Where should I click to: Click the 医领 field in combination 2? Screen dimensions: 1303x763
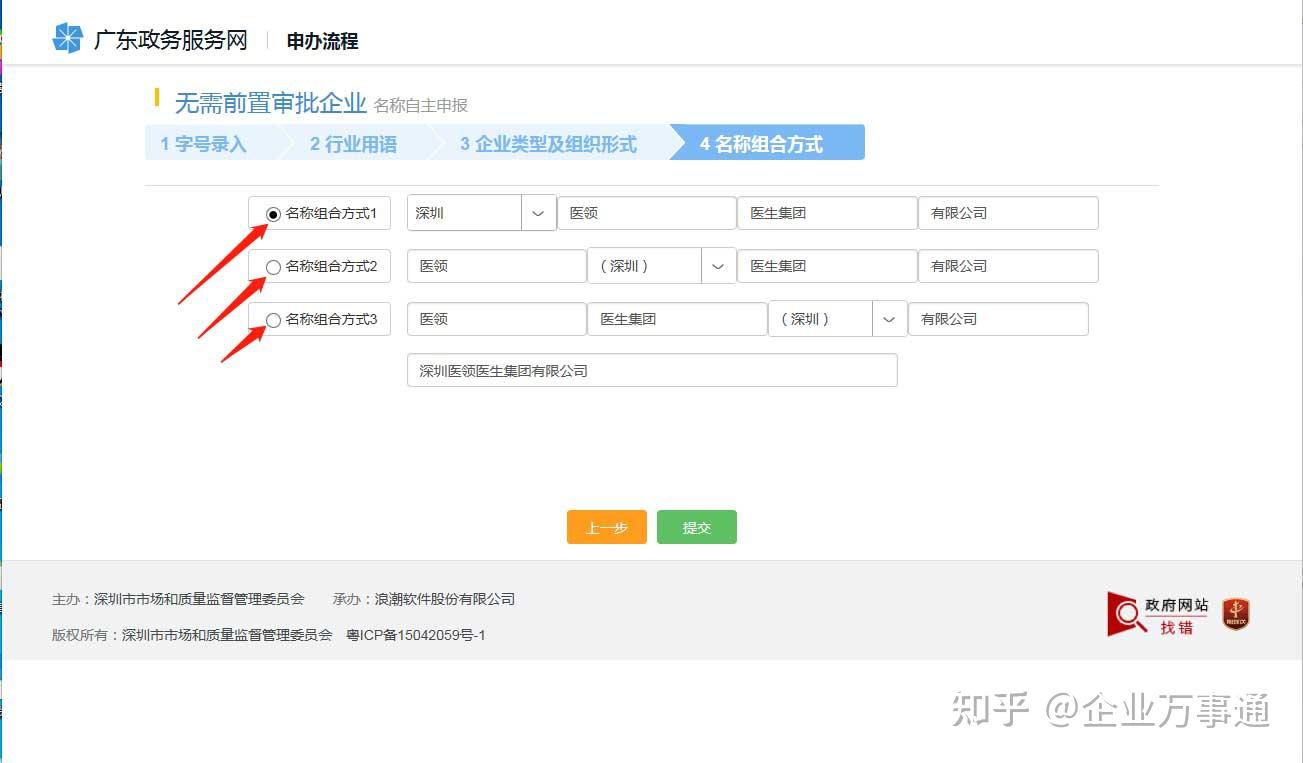coord(497,266)
